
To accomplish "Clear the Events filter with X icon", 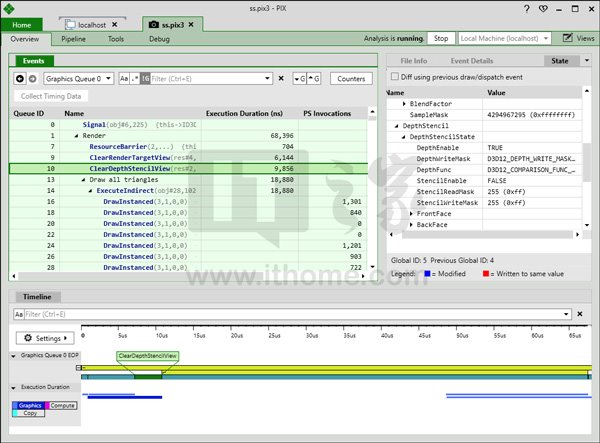I will click(281, 78).
